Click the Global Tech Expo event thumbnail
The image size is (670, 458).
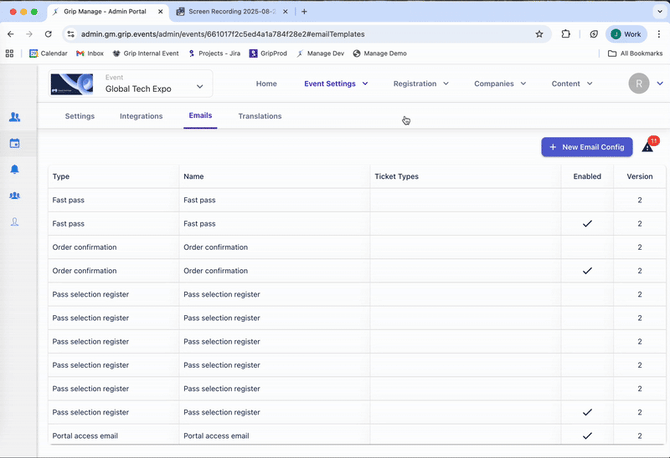[x=72, y=84]
